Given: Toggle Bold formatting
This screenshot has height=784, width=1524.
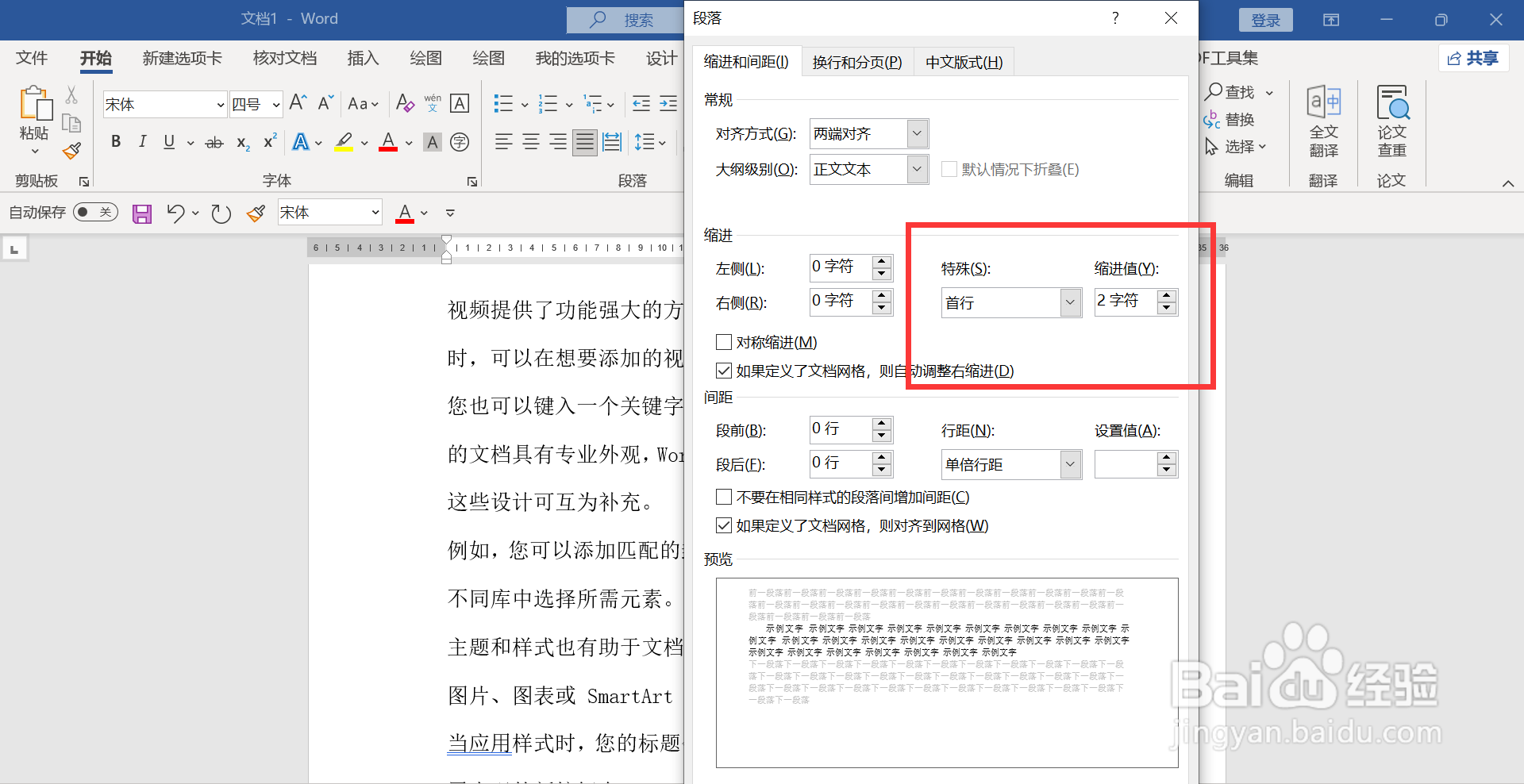Looking at the screenshot, I should point(116,142).
